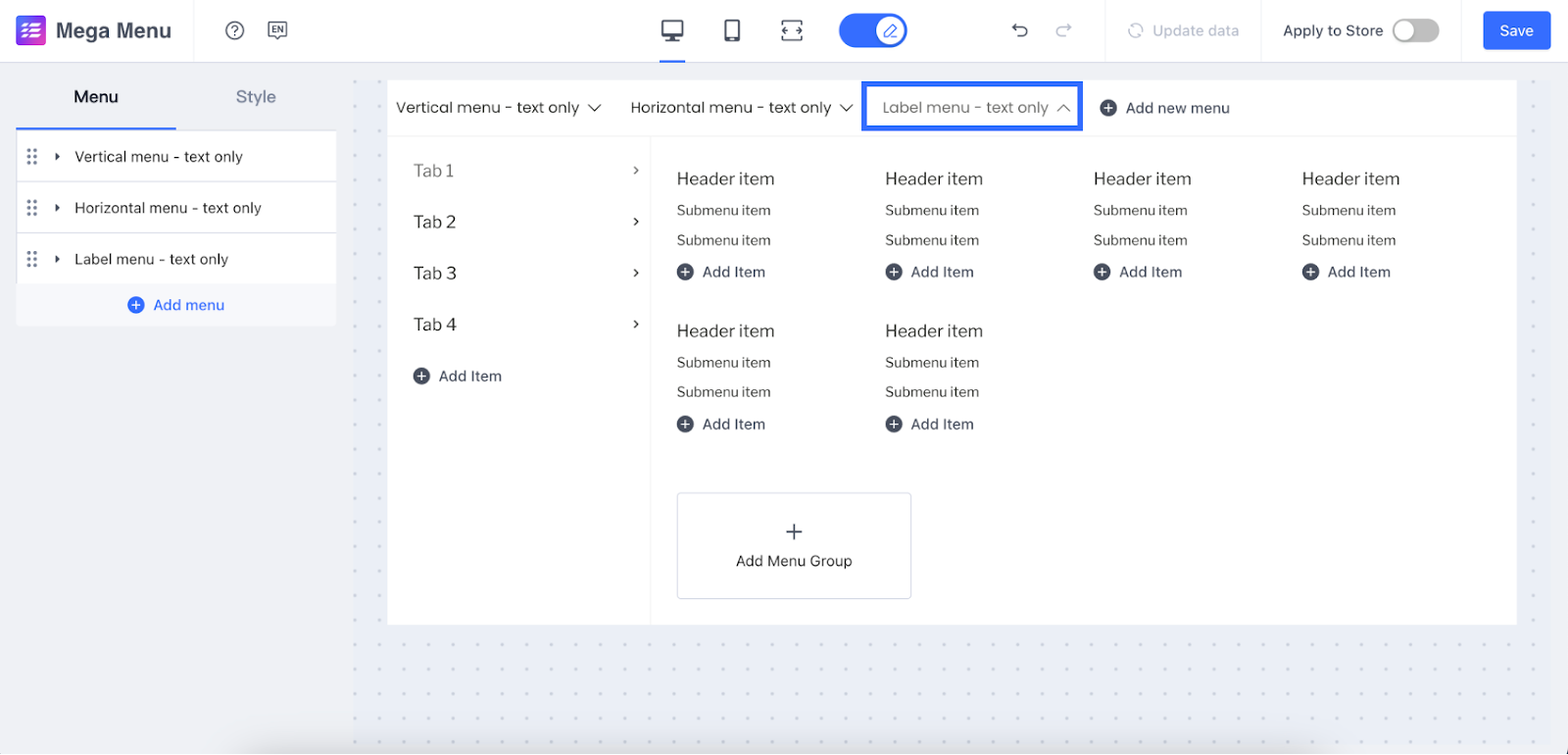
Task: Click Add new menu in top bar
Action: [1165, 108]
